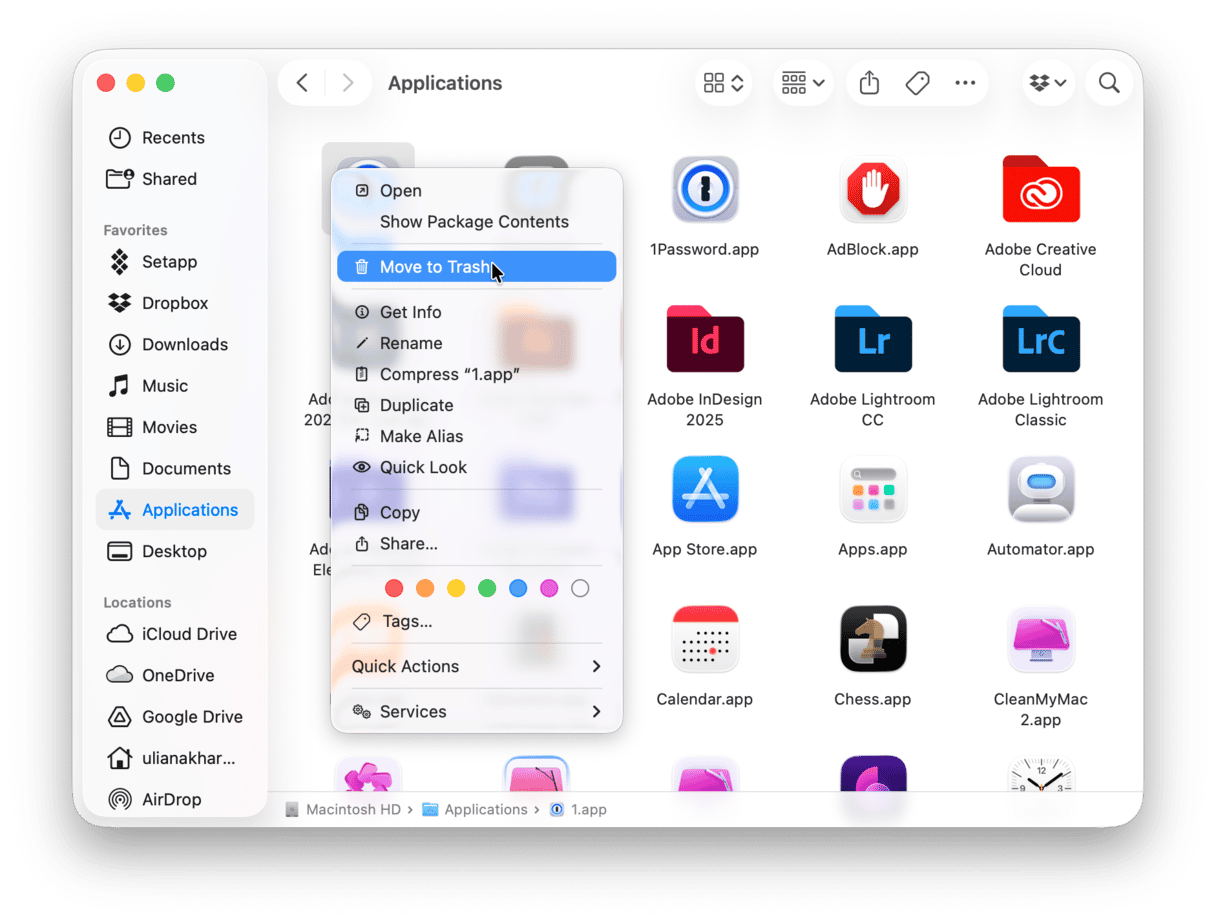Open Recents in the sidebar
The width and height of the screenshot is (1216, 923).
point(175,138)
